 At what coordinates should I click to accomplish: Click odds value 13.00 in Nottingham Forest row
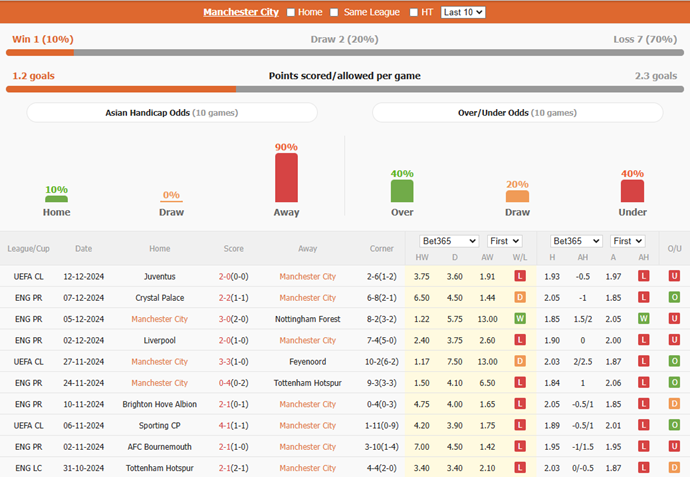[x=488, y=319]
